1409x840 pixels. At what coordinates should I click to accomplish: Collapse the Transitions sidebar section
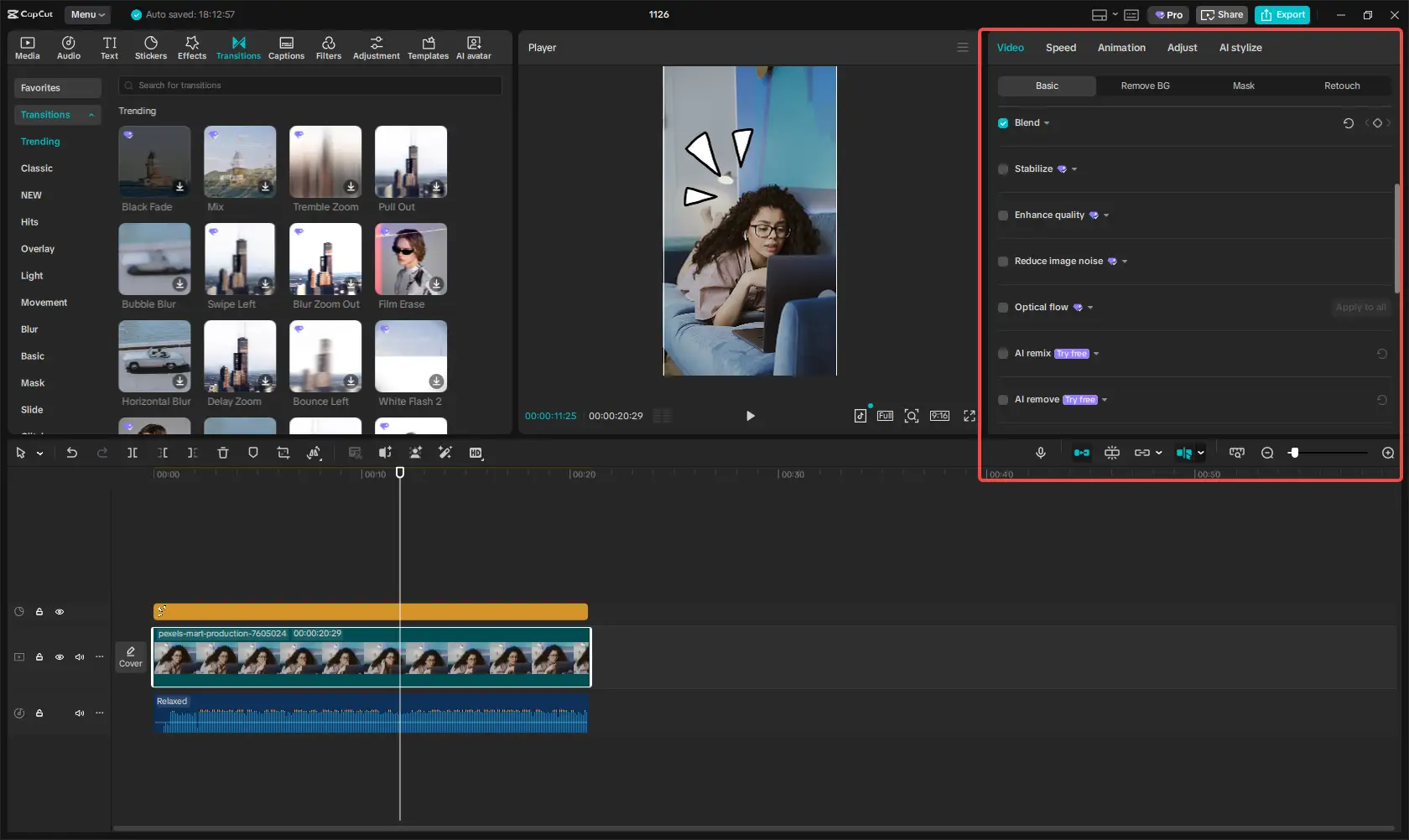coord(91,114)
